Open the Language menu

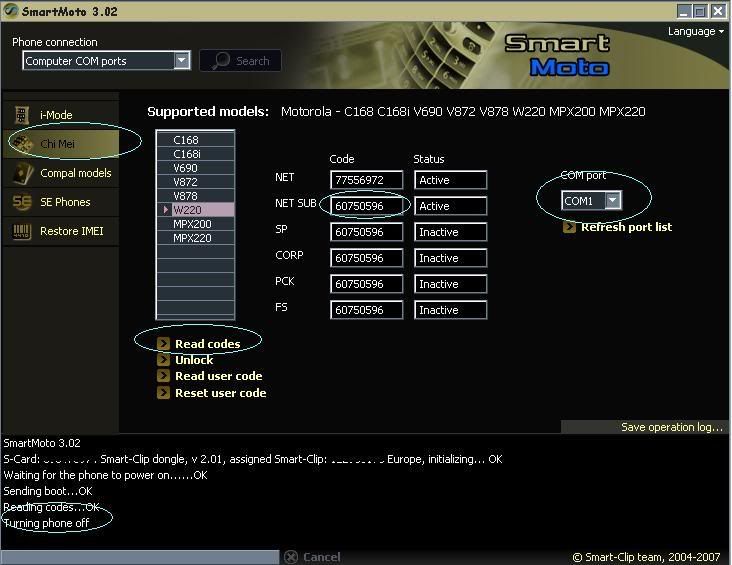(696, 31)
